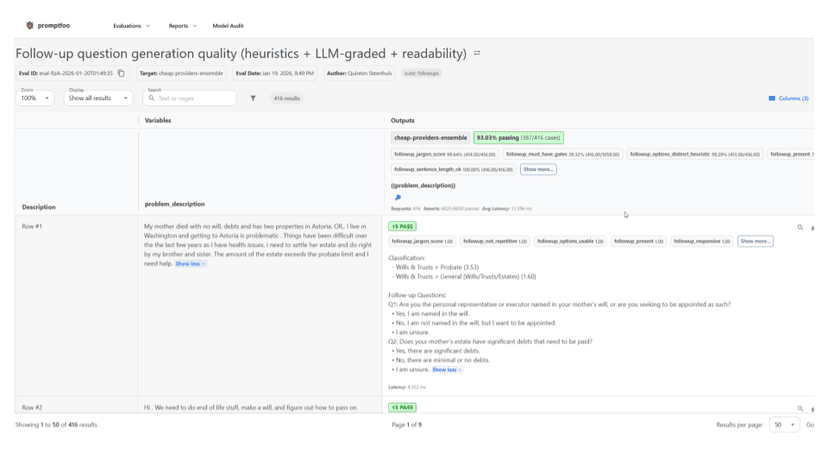The width and height of the screenshot is (828, 466).
Task: Click the search 'Text or regex' field
Action: tap(195, 98)
